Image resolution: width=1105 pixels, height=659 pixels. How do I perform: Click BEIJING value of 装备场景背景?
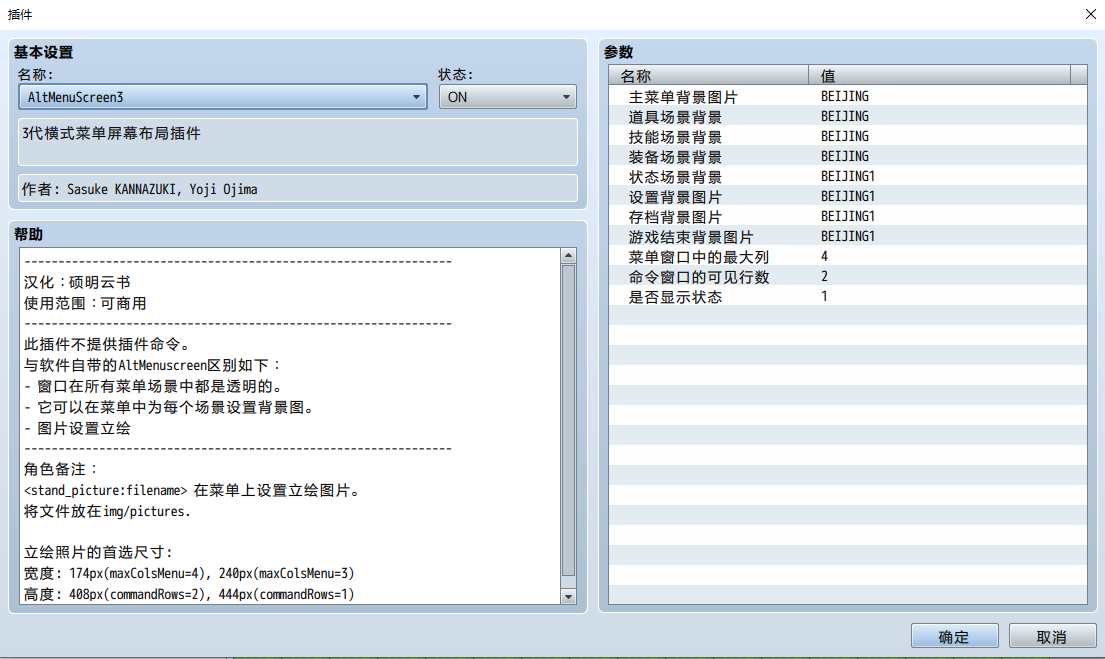(x=844, y=156)
